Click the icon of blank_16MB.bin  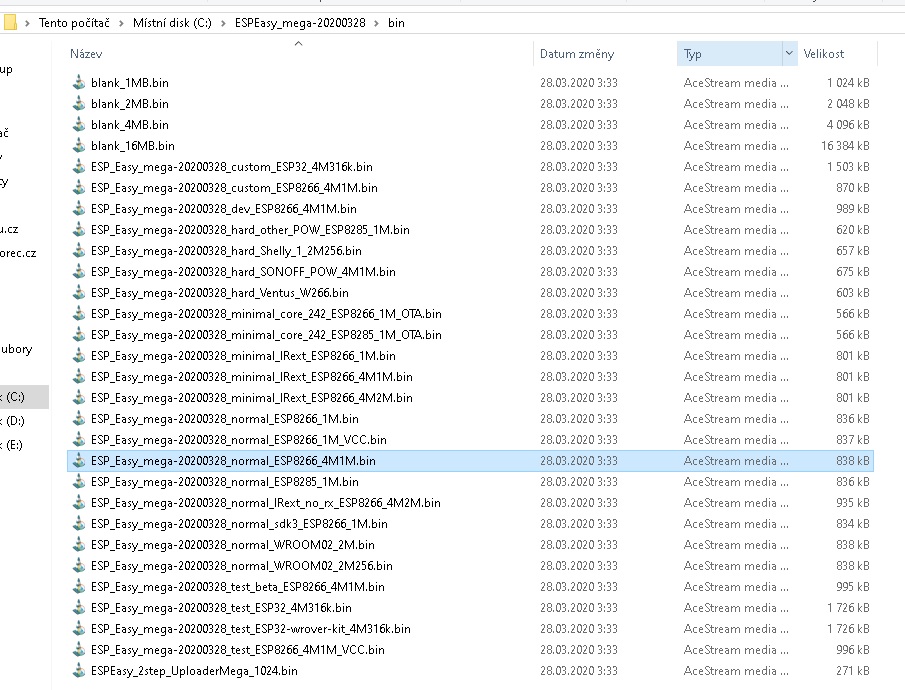pyautogui.click(x=79, y=146)
